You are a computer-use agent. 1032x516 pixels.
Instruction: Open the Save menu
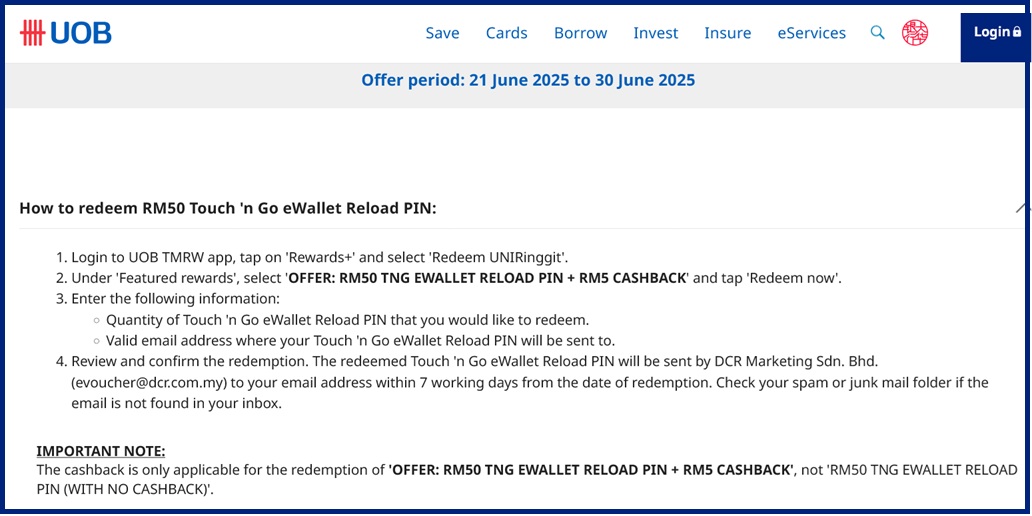pos(442,33)
